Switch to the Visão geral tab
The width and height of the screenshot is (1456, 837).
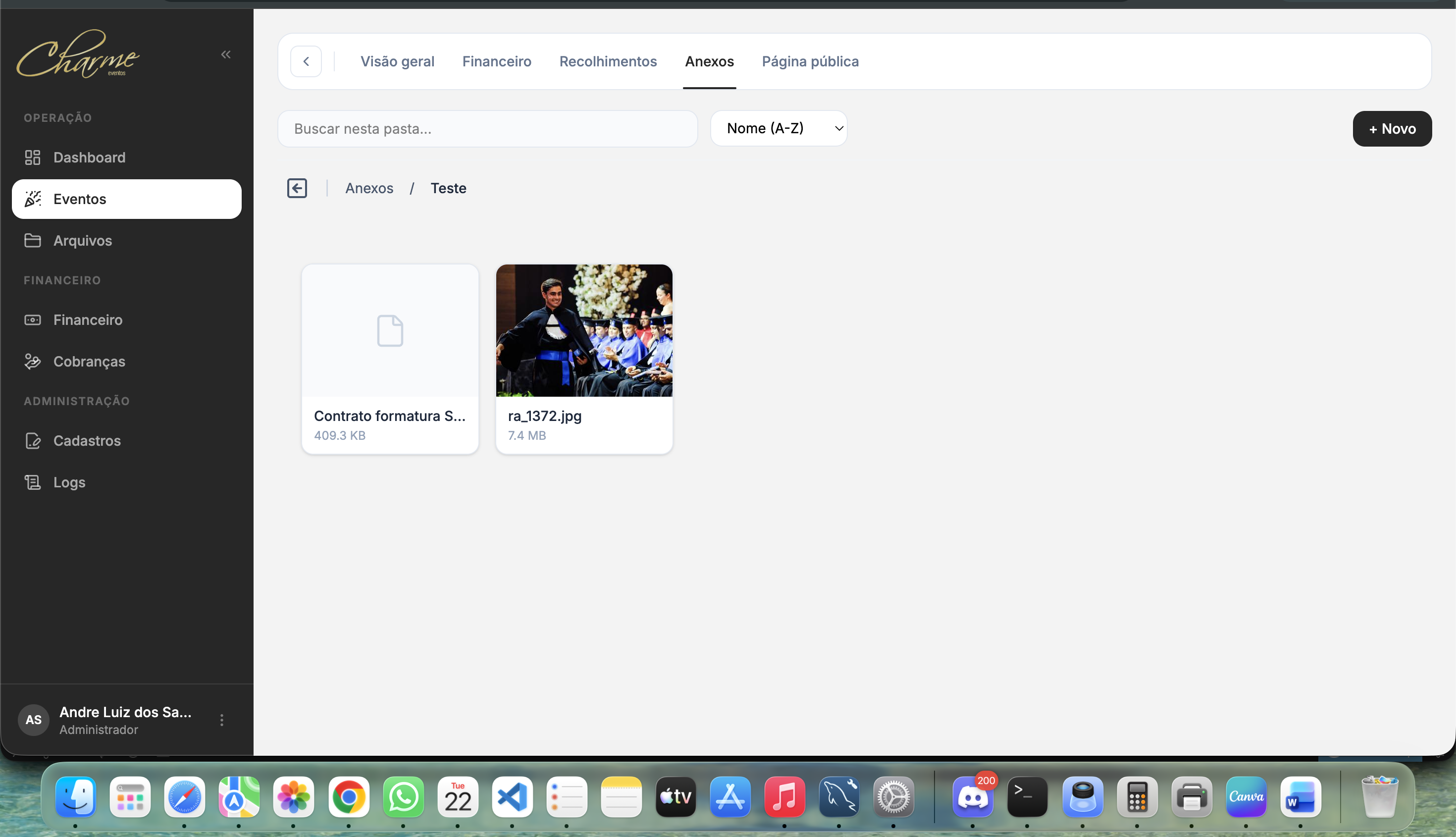[397, 61]
